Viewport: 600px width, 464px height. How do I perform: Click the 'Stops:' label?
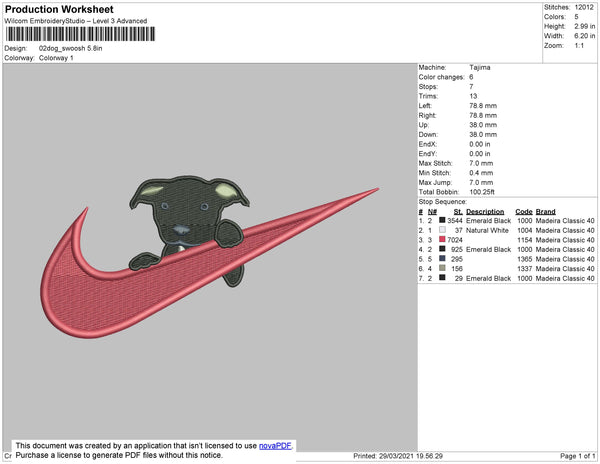[428, 87]
